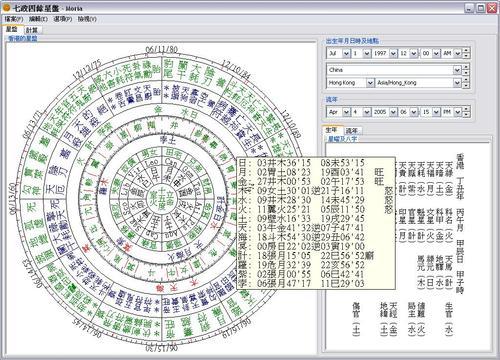Open the transit minute dropdown showing 15
The height and width of the screenshot is (360, 500).
coord(436,112)
